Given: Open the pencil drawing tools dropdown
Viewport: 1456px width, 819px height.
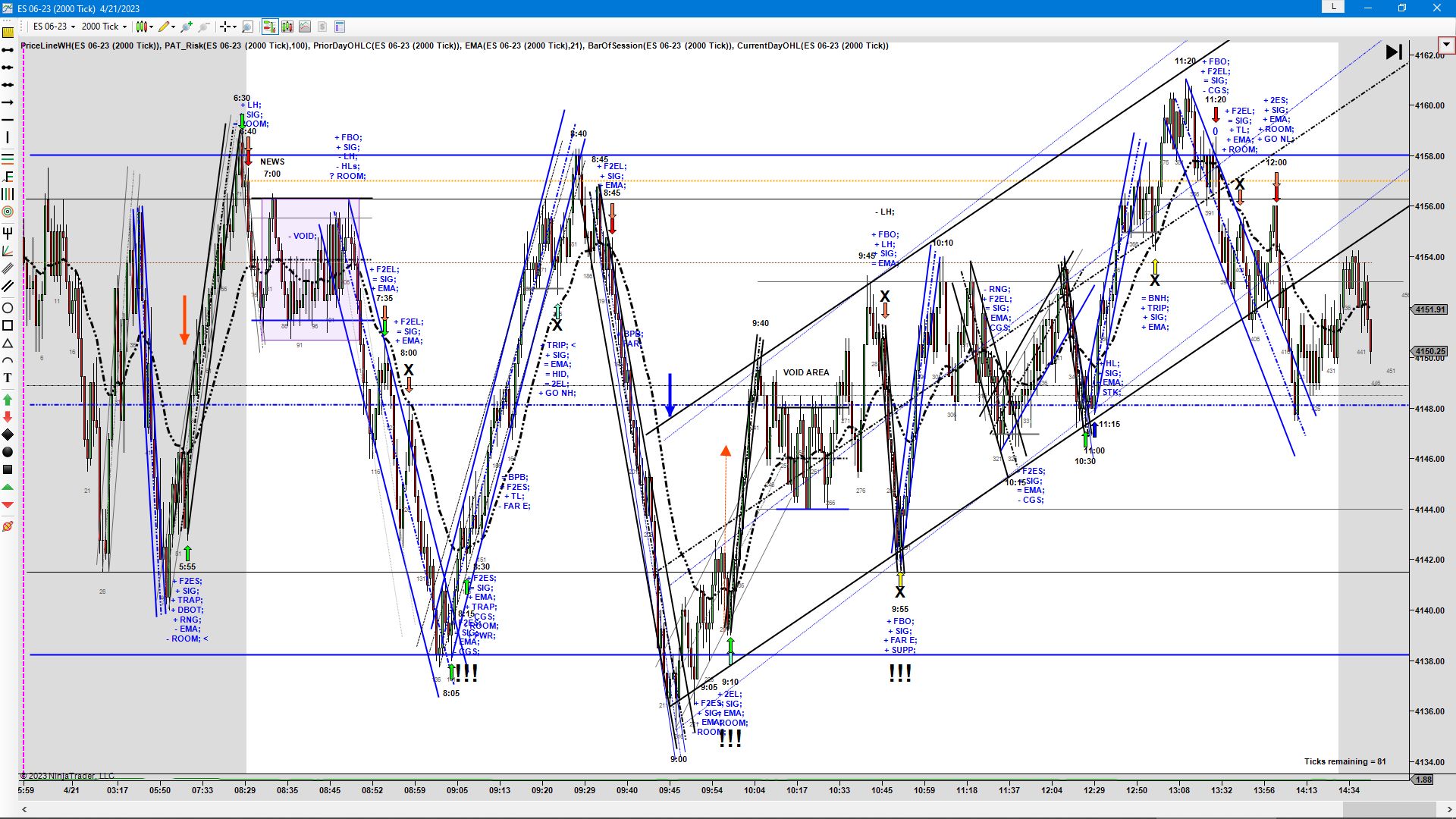Looking at the screenshot, I should coord(166,27).
